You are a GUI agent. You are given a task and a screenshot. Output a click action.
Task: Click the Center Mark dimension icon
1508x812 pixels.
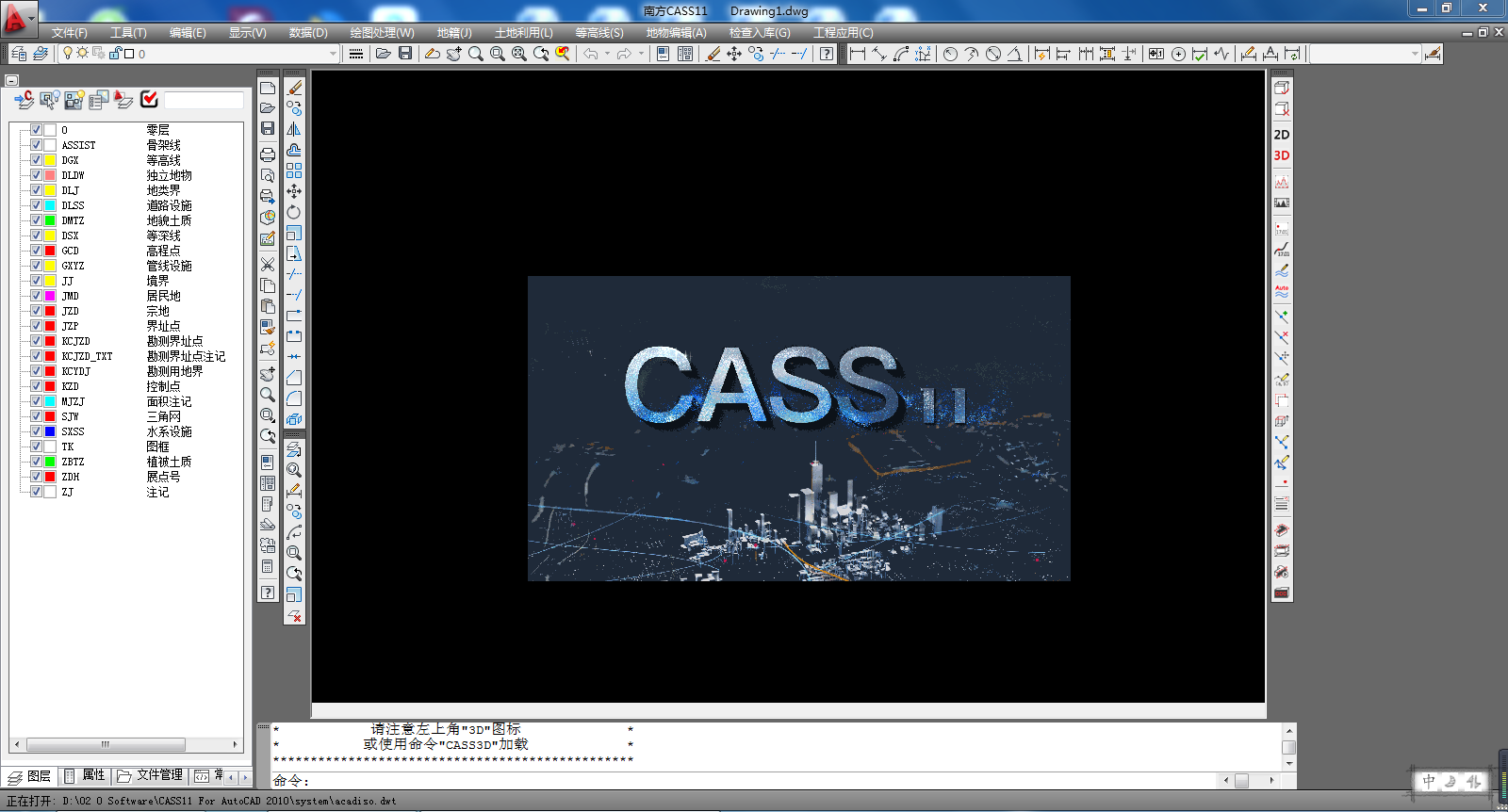click(x=1178, y=54)
